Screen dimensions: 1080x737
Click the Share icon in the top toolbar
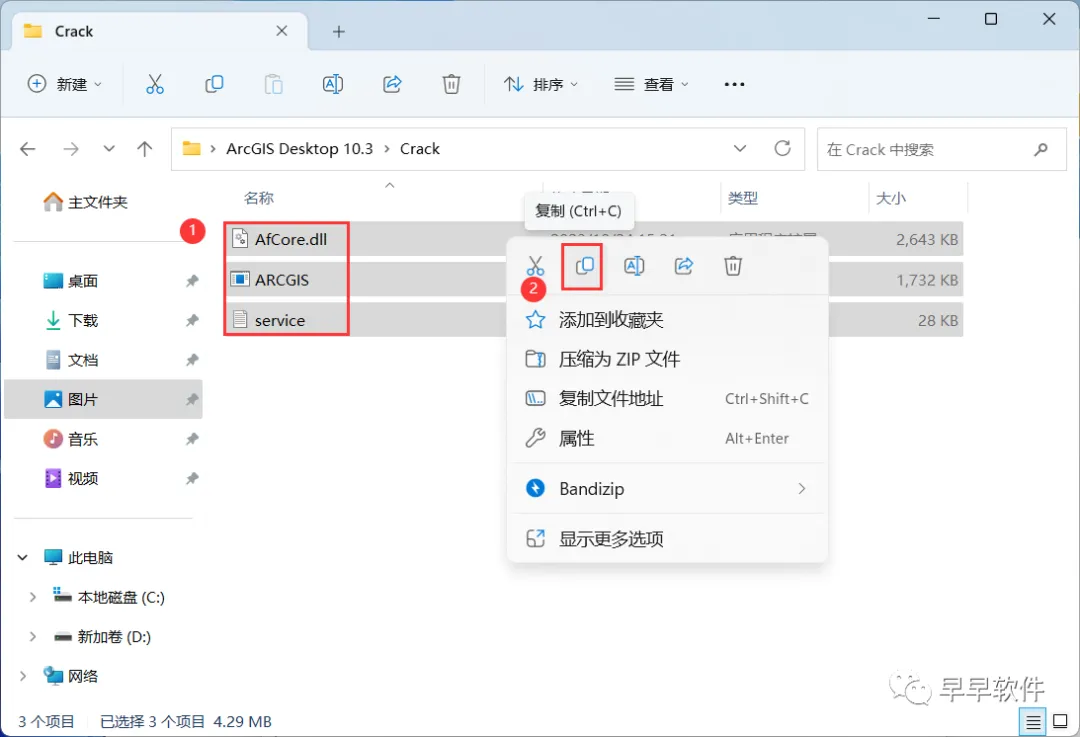click(x=393, y=84)
